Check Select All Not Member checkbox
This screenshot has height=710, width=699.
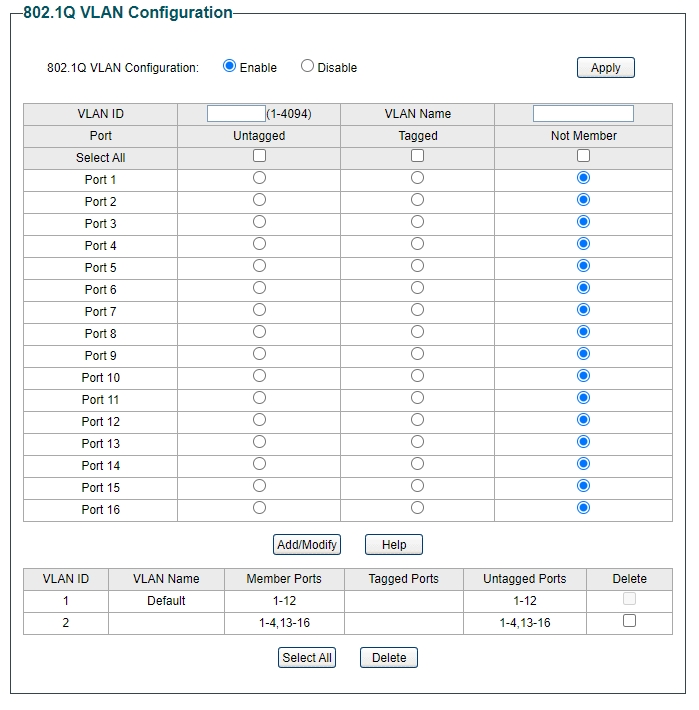tap(583, 156)
